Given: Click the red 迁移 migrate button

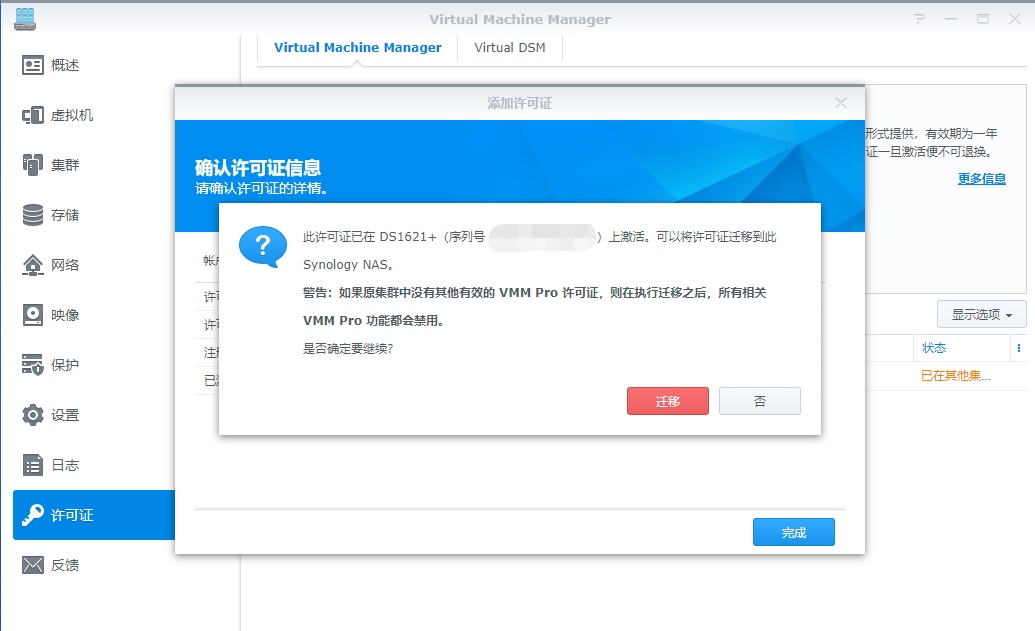Looking at the screenshot, I should coord(667,401).
